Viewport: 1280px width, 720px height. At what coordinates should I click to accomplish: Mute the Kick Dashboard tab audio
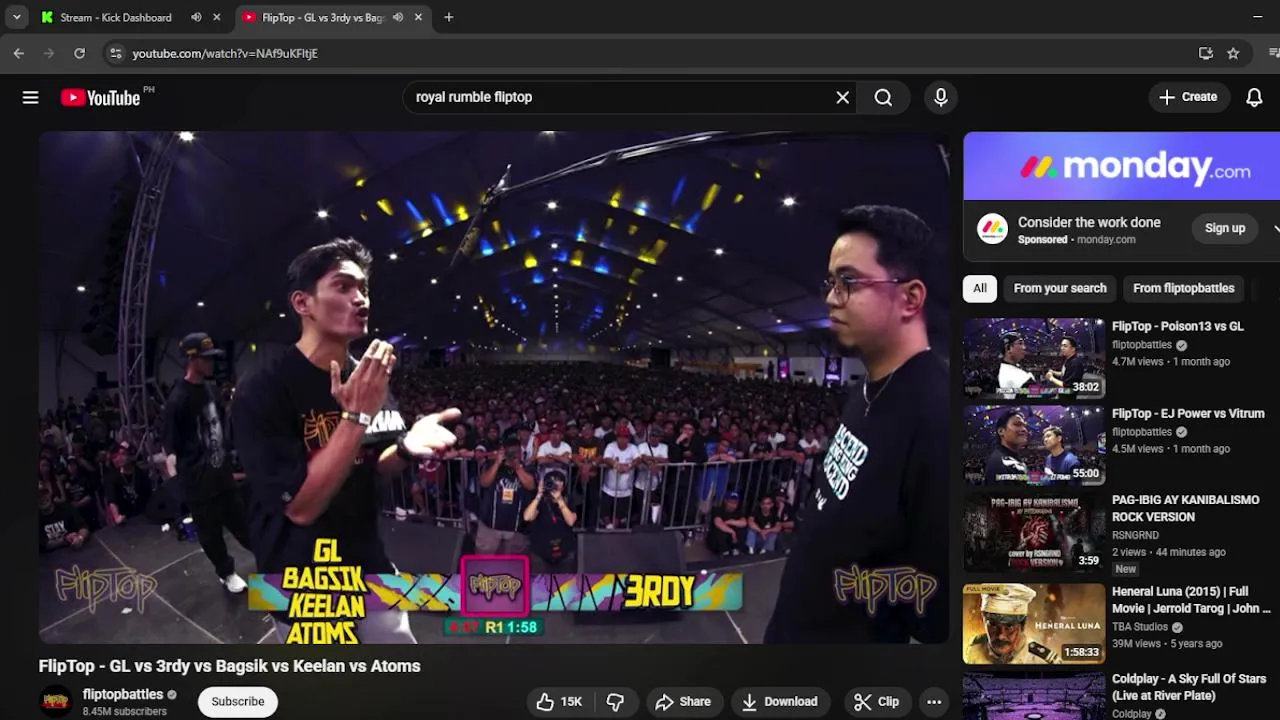click(196, 17)
